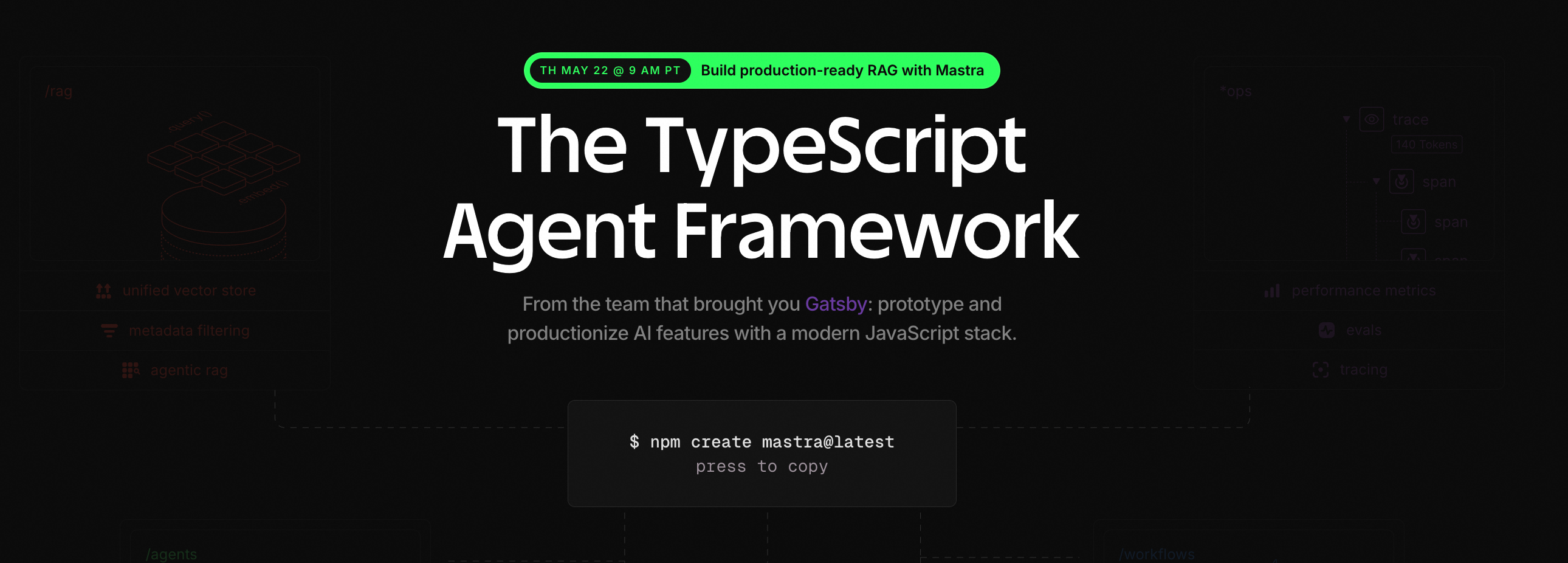Click the performance metrics bar chart icon
Image resolution: width=1568 pixels, height=563 pixels.
[1272, 291]
